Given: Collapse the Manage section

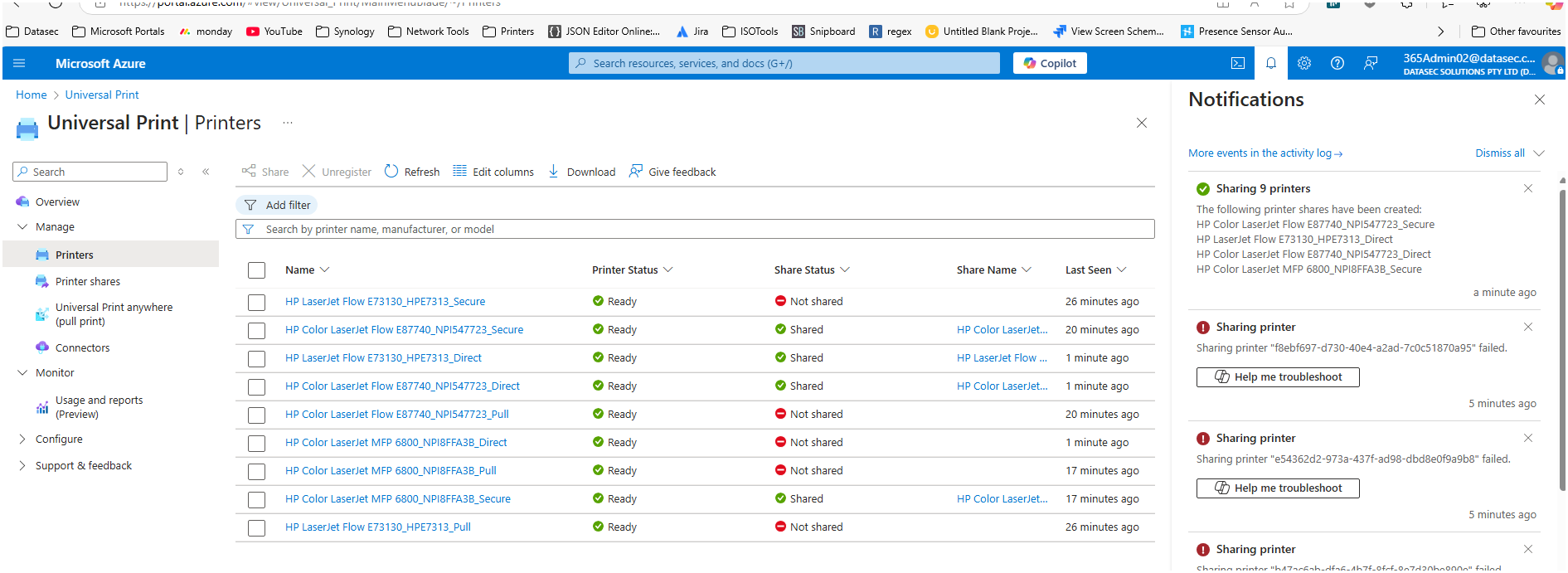Looking at the screenshot, I should (x=22, y=226).
